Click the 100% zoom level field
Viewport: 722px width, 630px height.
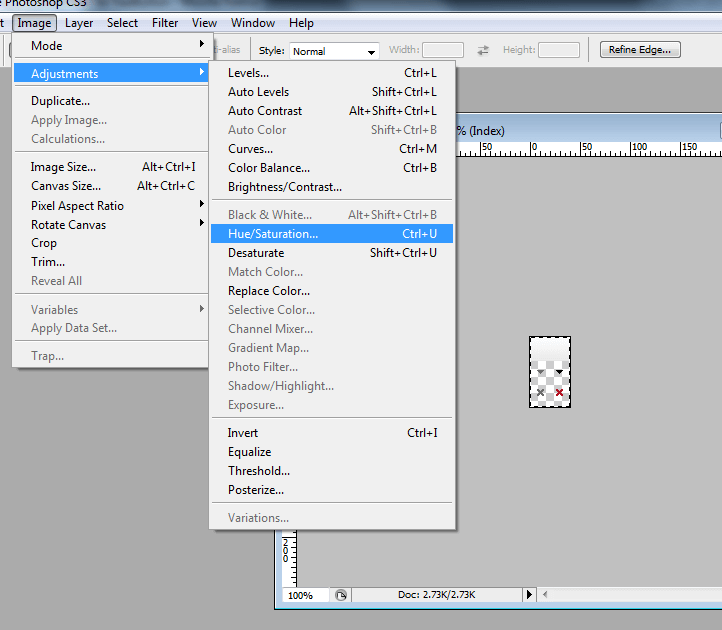point(302,595)
